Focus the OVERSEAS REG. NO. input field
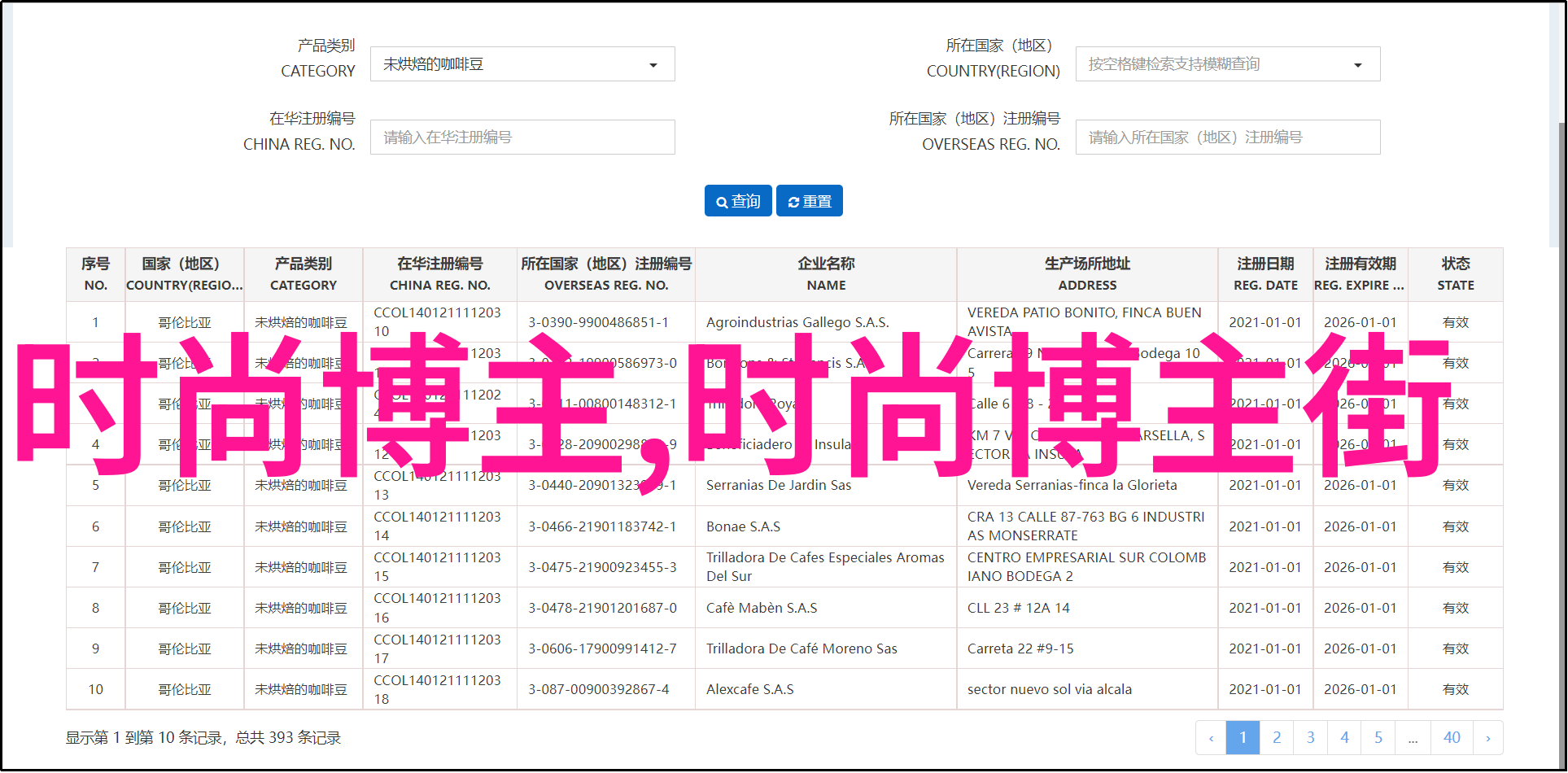1568x773 pixels. coord(1228,138)
